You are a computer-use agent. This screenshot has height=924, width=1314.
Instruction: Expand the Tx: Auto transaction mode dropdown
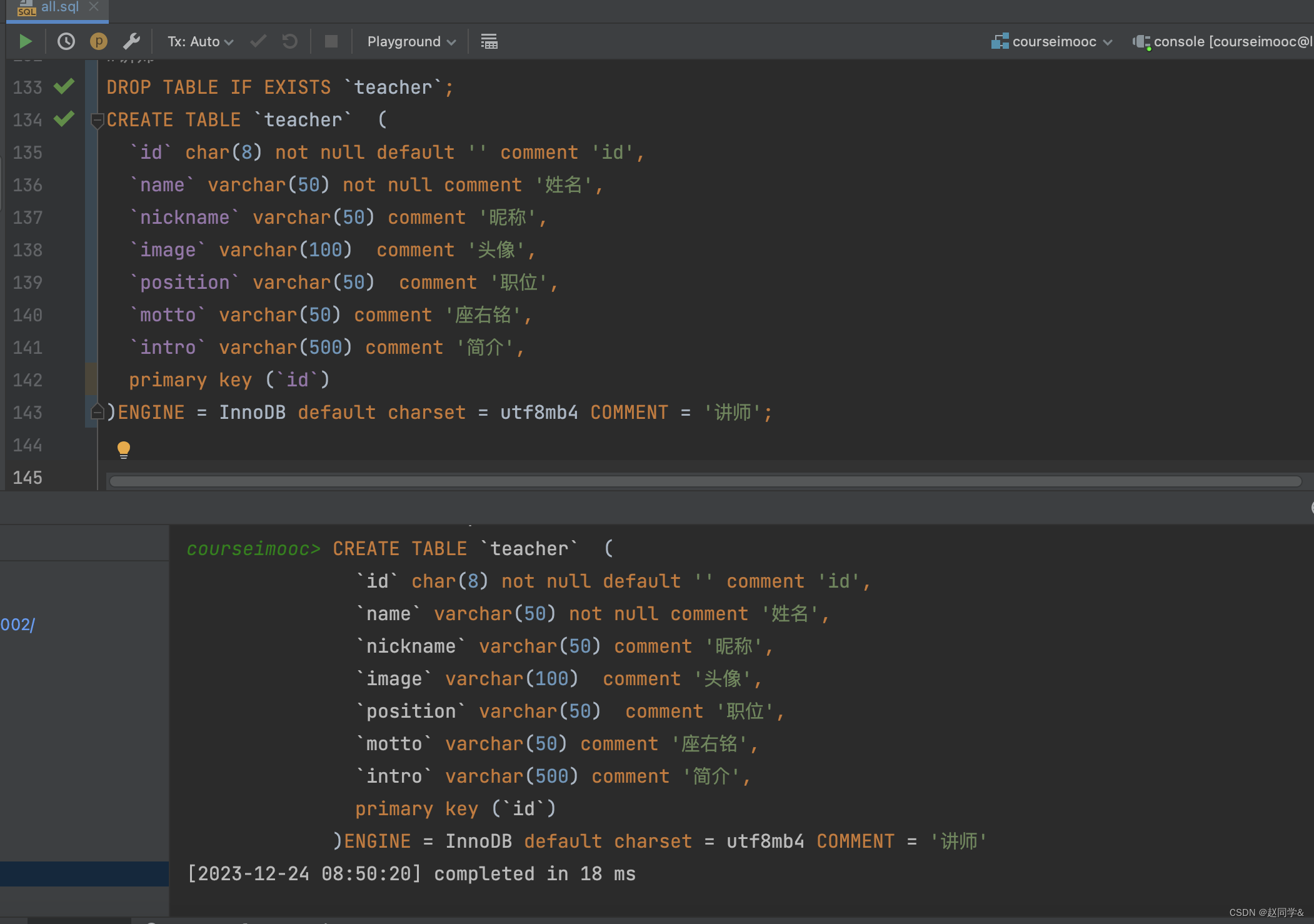(200, 42)
